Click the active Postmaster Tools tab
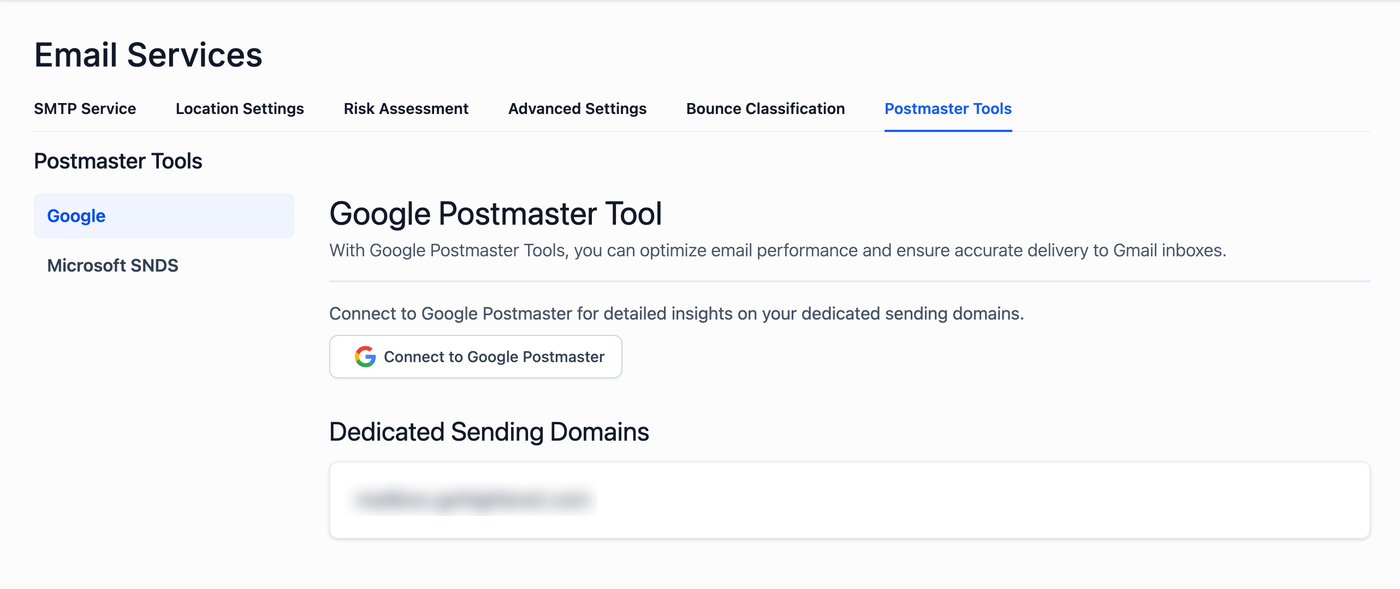 (948, 109)
